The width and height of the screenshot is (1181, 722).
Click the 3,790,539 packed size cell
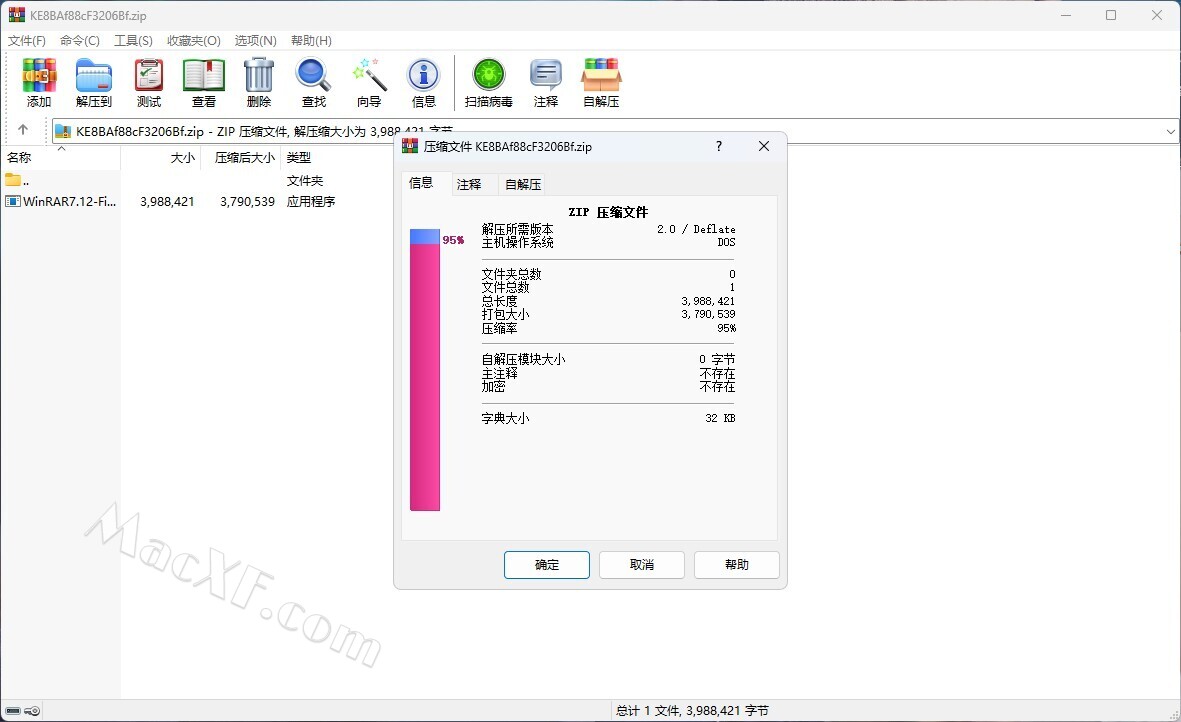(247, 201)
